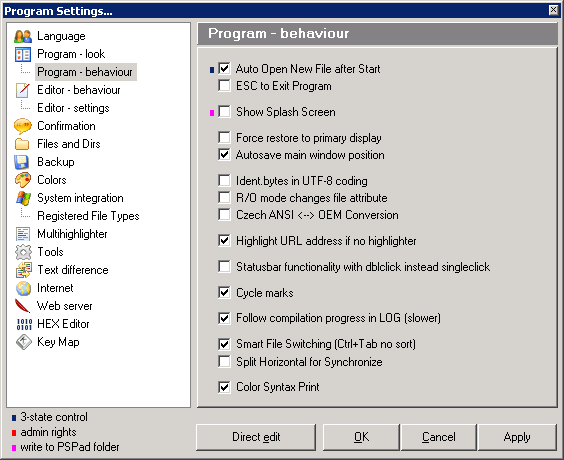Close the Program Settings dialog
The width and height of the screenshot is (564, 460).
click(554, 10)
